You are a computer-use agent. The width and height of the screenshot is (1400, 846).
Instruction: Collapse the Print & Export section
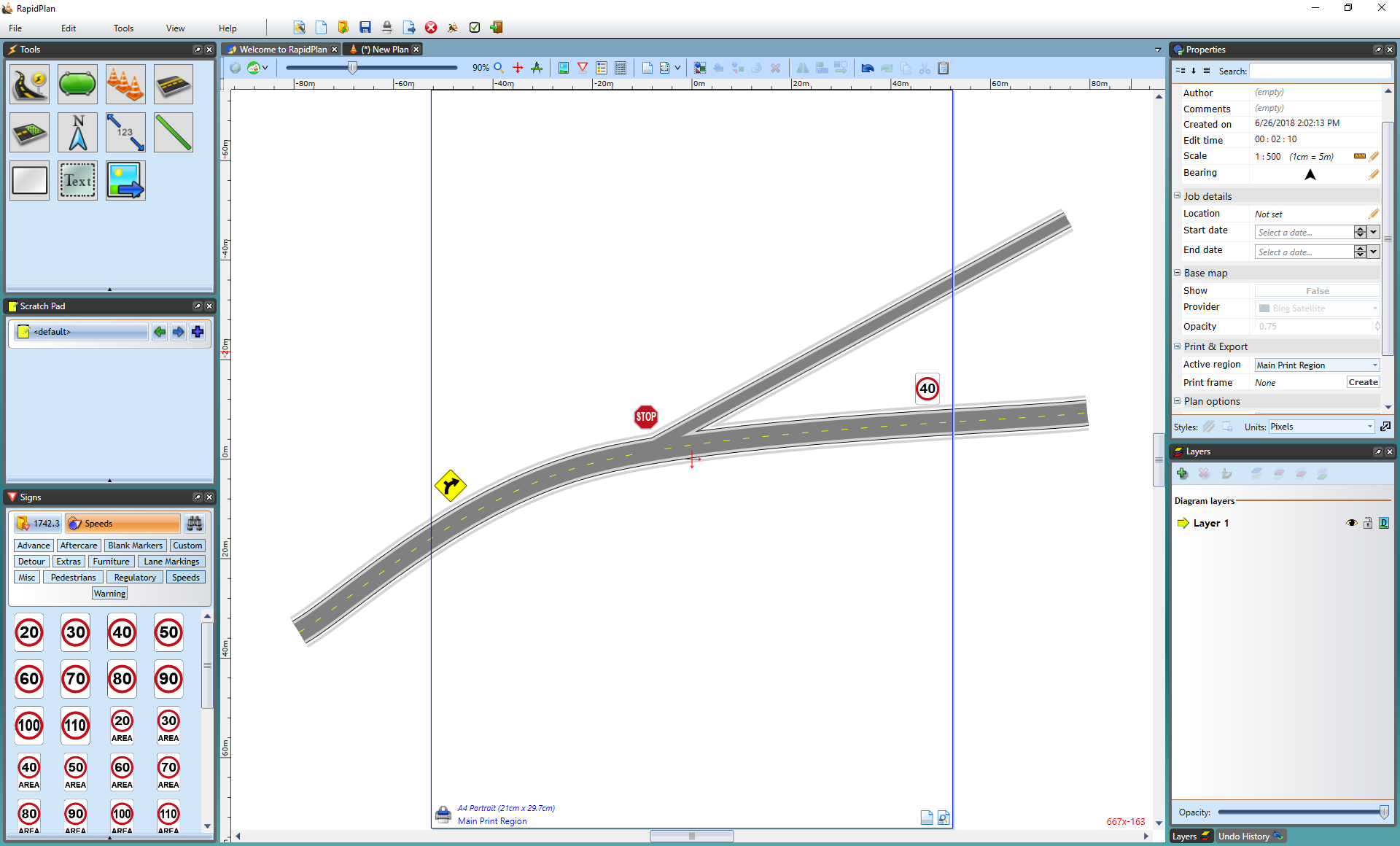click(x=1177, y=346)
